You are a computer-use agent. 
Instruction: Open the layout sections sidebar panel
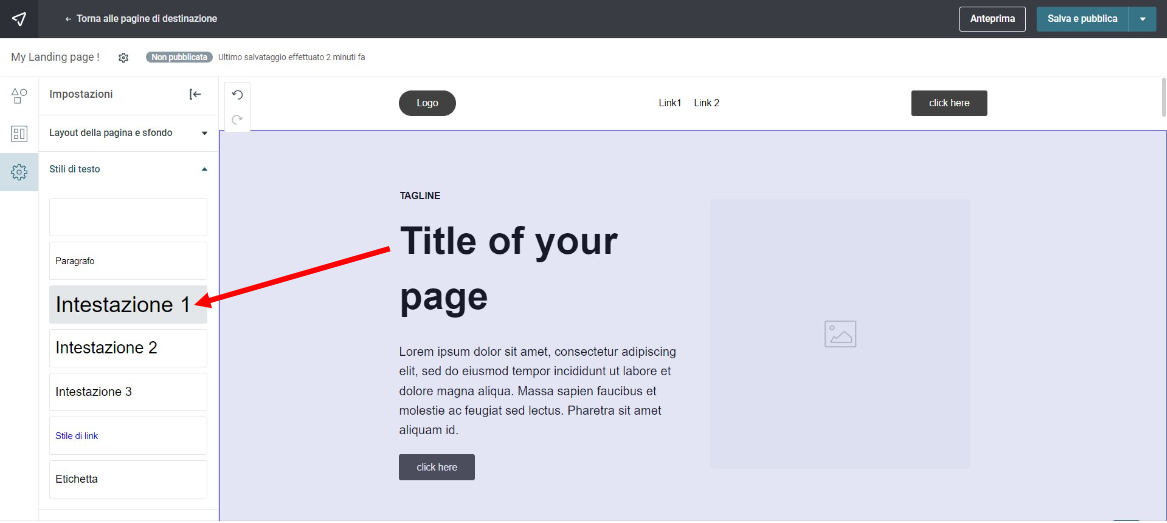(x=19, y=134)
